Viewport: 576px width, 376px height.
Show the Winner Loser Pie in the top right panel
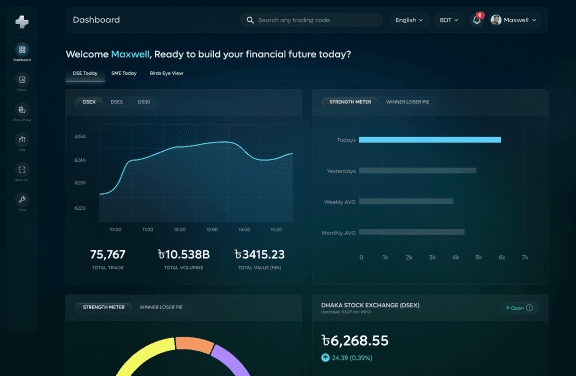tap(407, 102)
